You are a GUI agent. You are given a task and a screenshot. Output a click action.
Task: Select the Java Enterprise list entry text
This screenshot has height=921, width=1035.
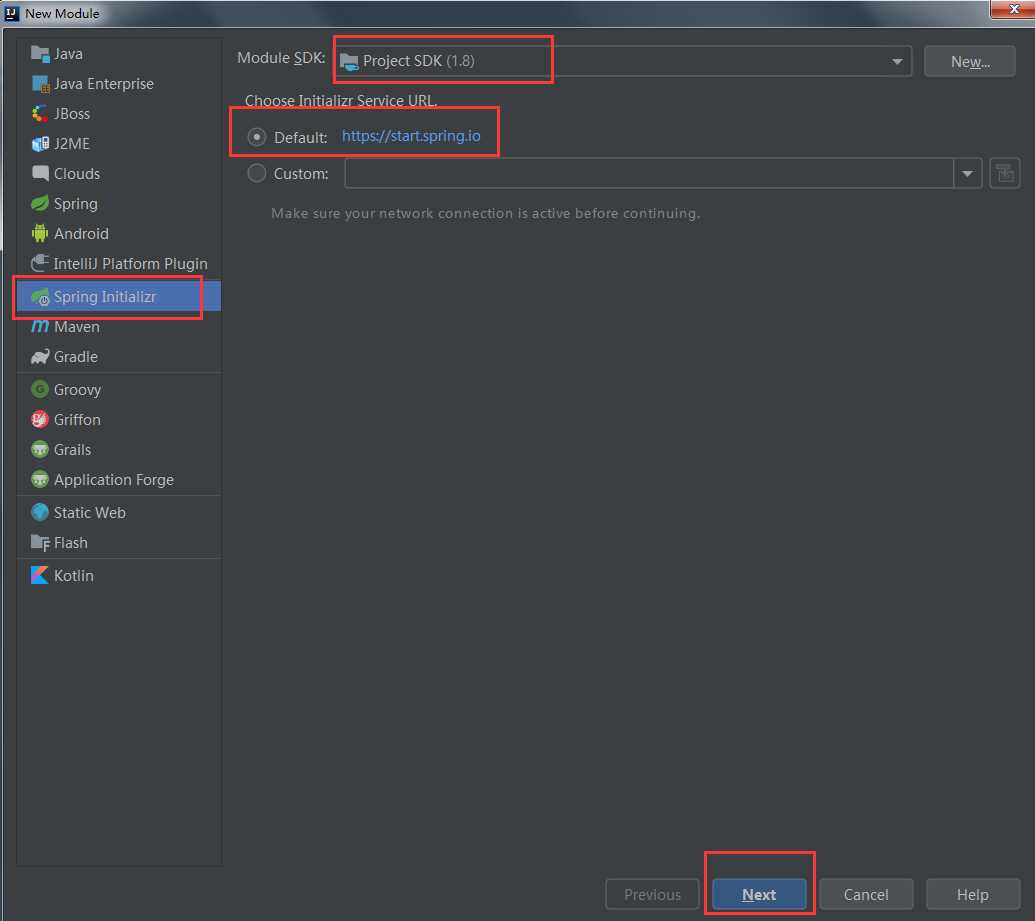[x=104, y=84]
